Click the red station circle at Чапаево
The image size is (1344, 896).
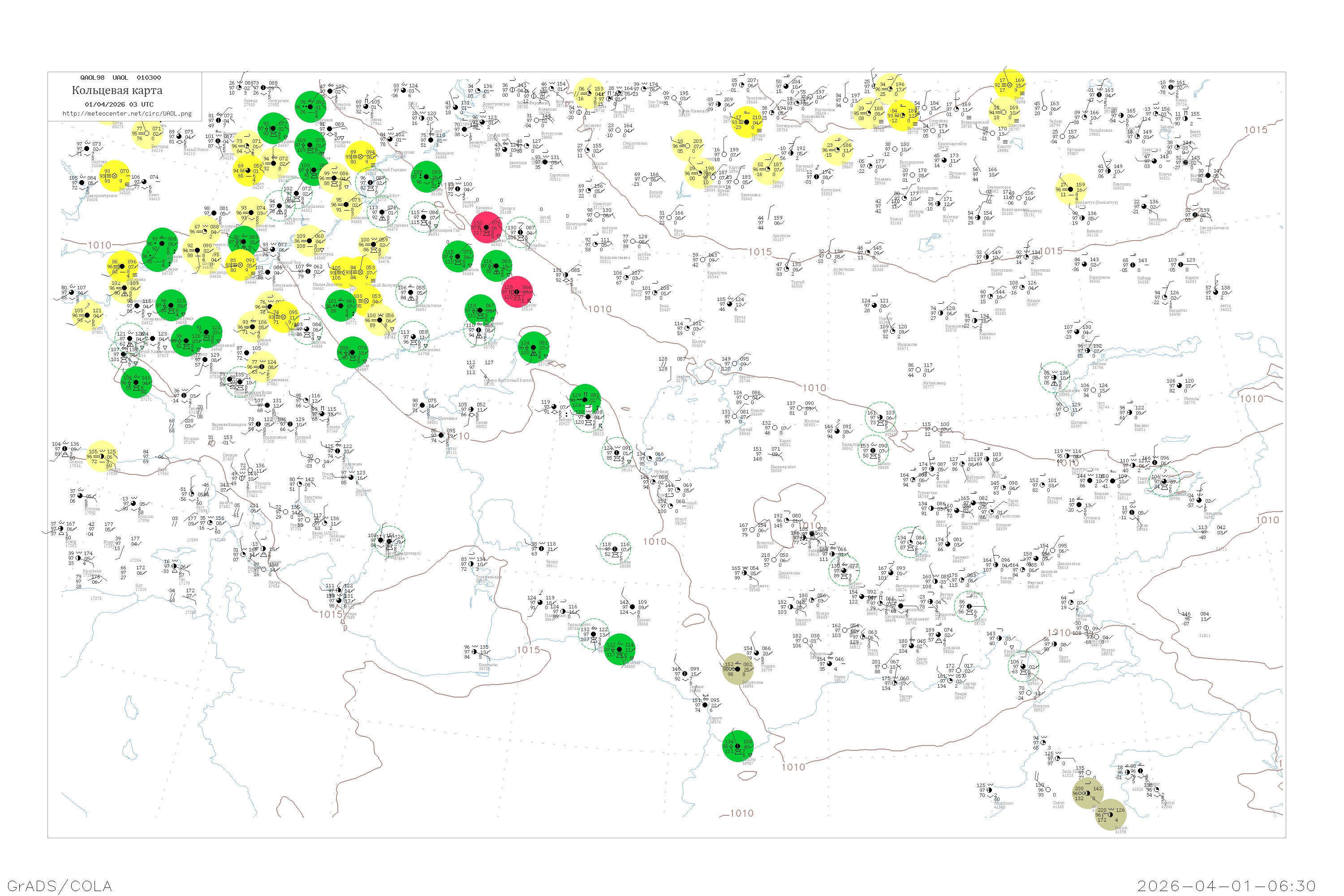[x=486, y=228]
